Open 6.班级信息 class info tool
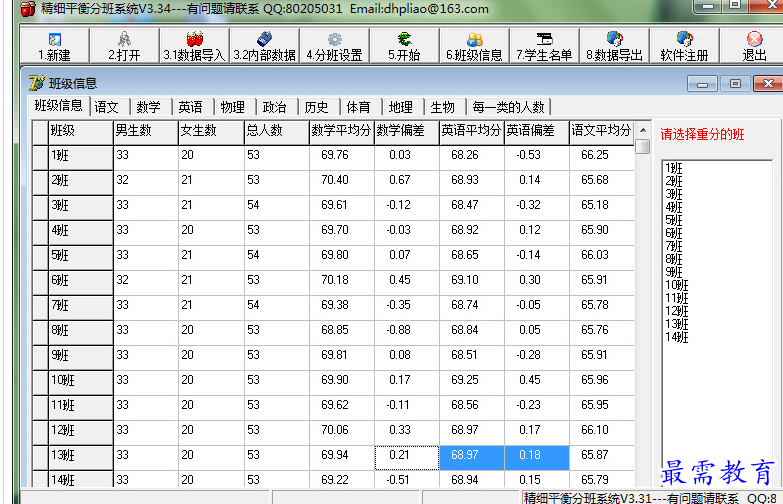Image resolution: width=783 pixels, height=504 pixels. click(474, 45)
